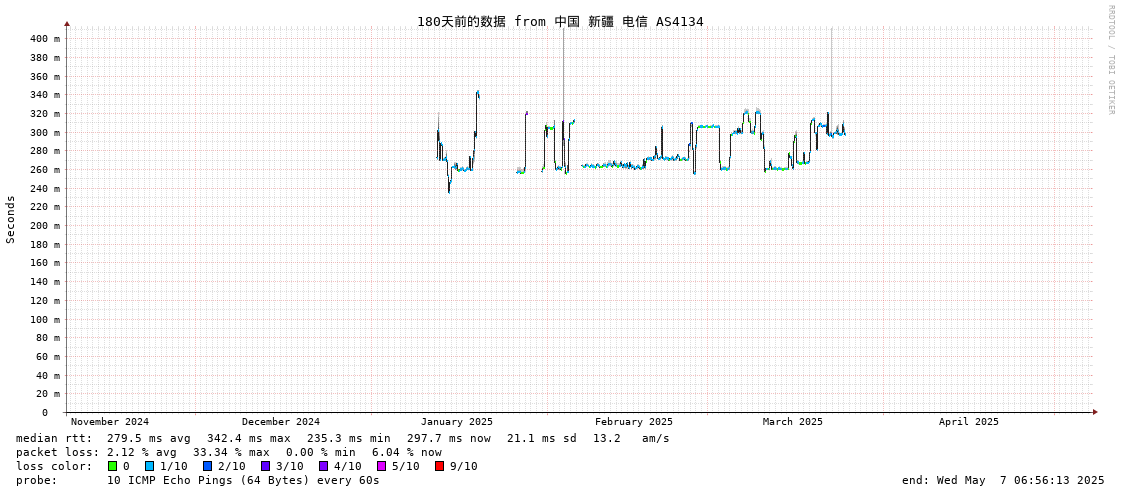Click the '200 m' y-axis tick label
The image size is (1121, 494).
pos(45,225)
